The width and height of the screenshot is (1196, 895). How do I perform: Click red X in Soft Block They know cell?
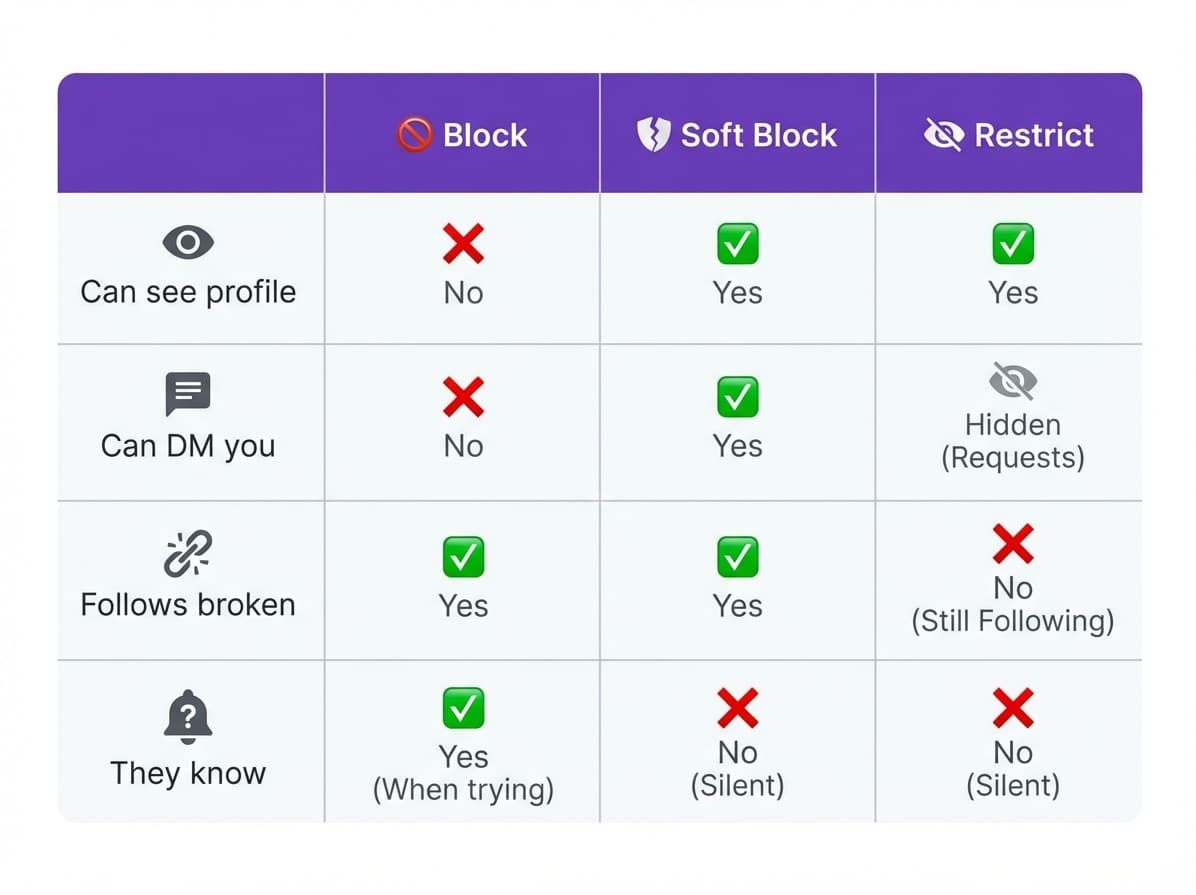pos(737,709)
